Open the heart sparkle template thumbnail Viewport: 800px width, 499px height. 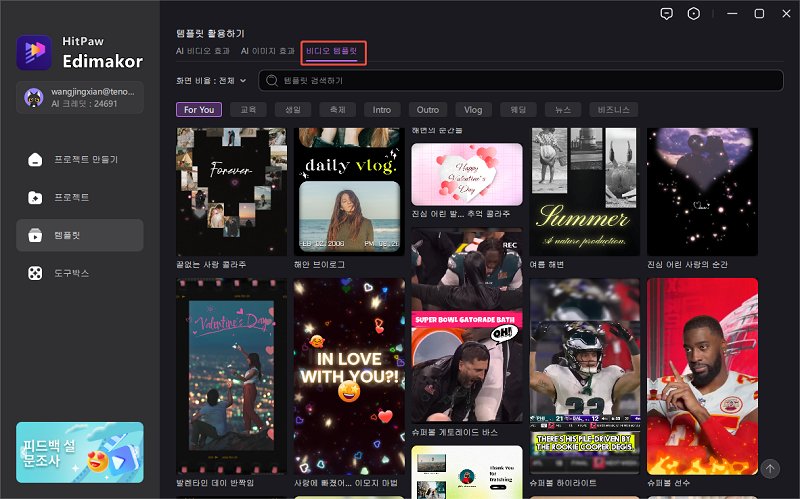coord(702,191)
